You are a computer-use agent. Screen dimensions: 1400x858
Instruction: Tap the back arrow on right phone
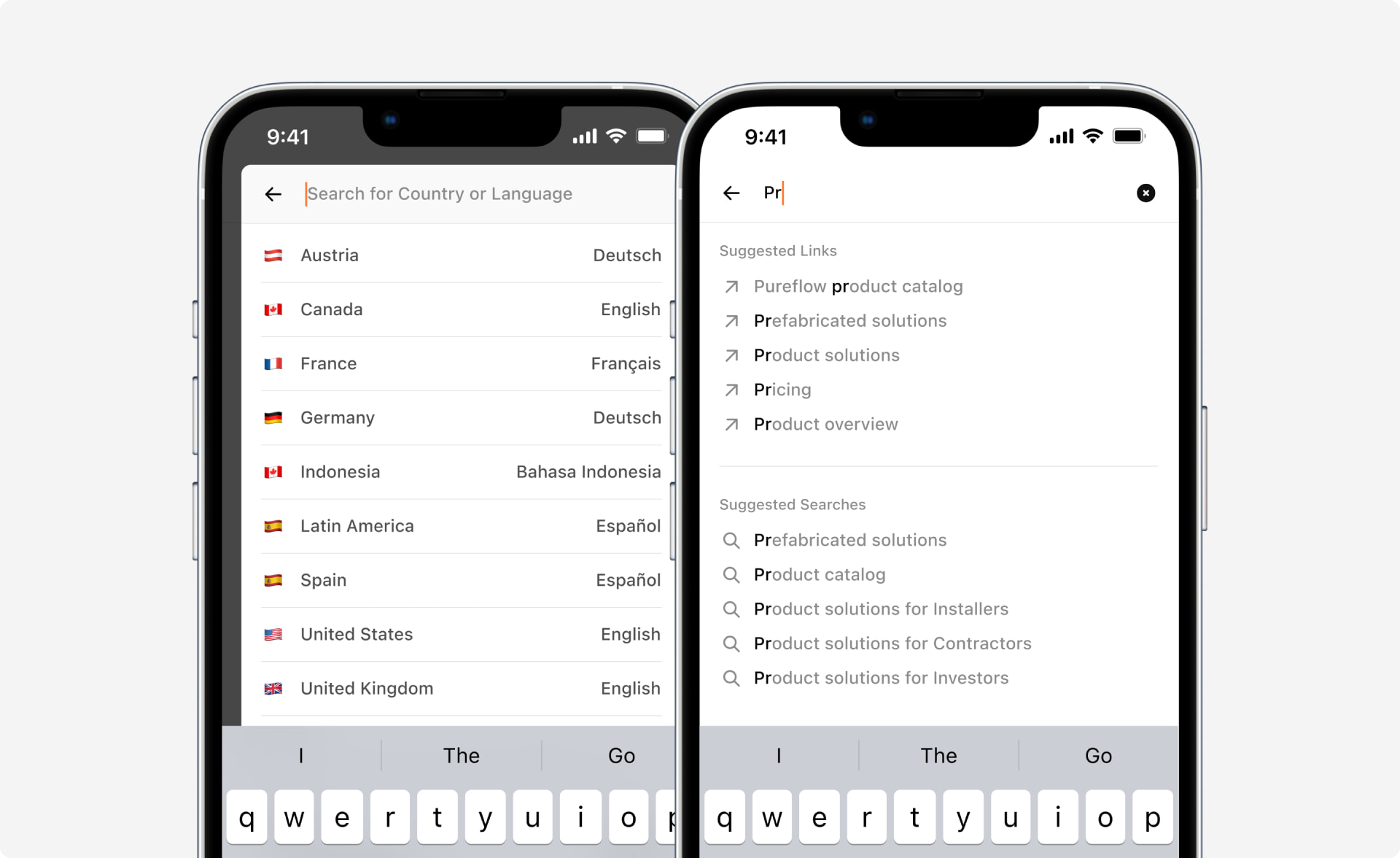pos(731,192)
